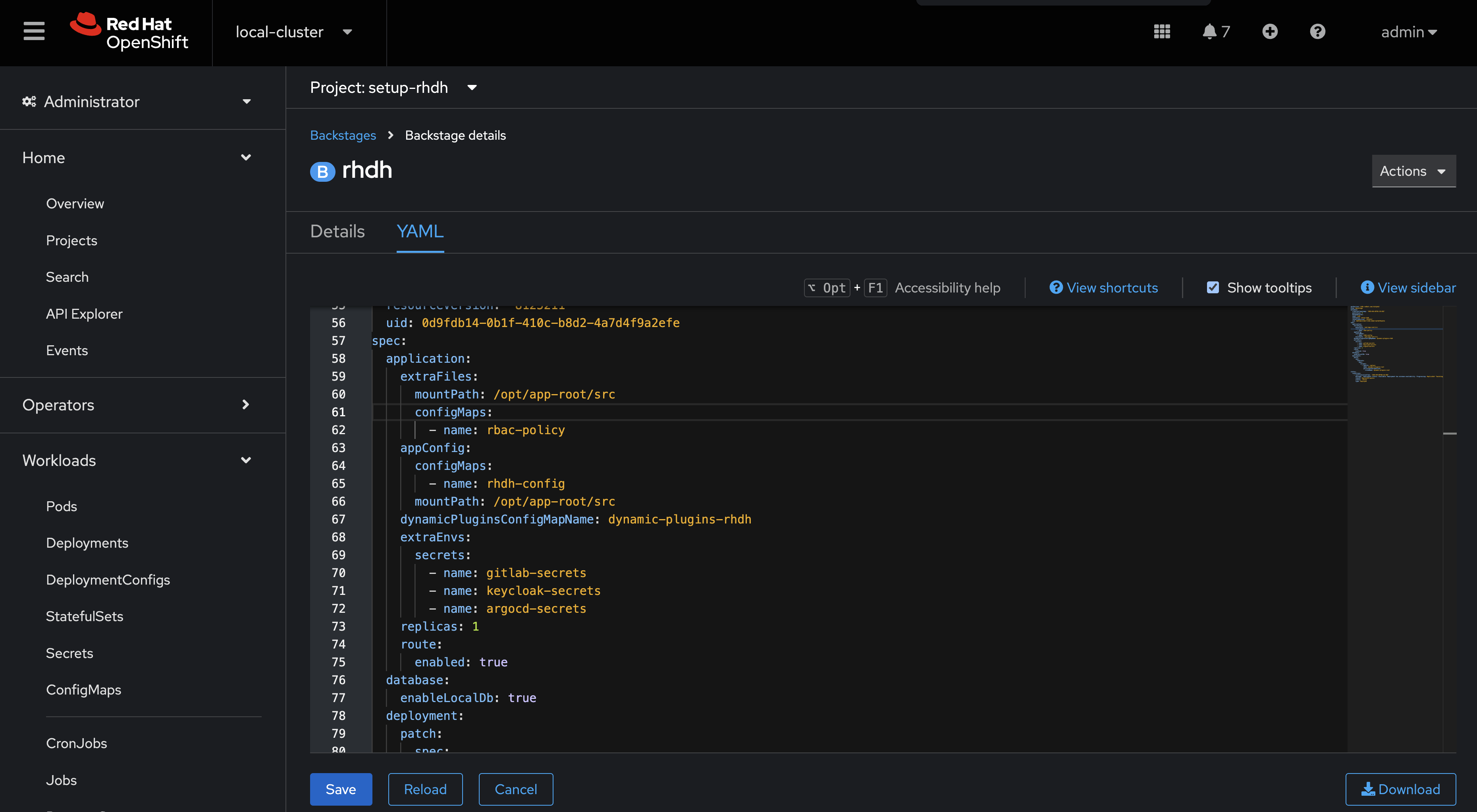The image size is (1477, 812).
Task: Click the code minimap preview
Action: [x=1394, y=344]
